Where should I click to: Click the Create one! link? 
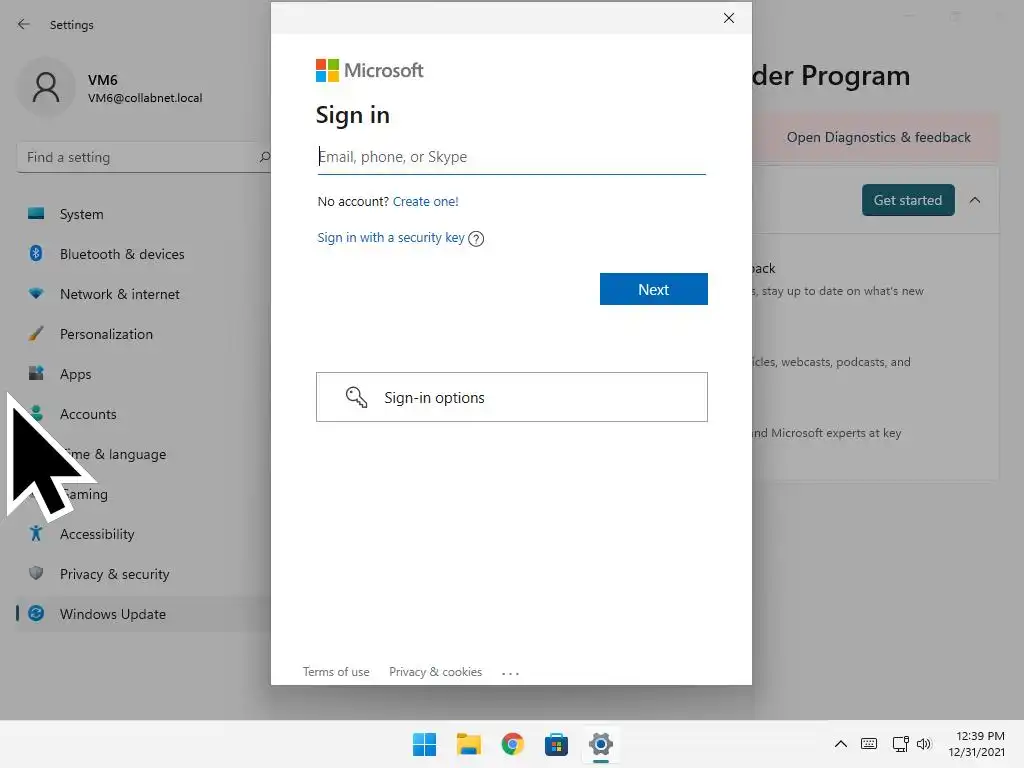tap(425, 201)
